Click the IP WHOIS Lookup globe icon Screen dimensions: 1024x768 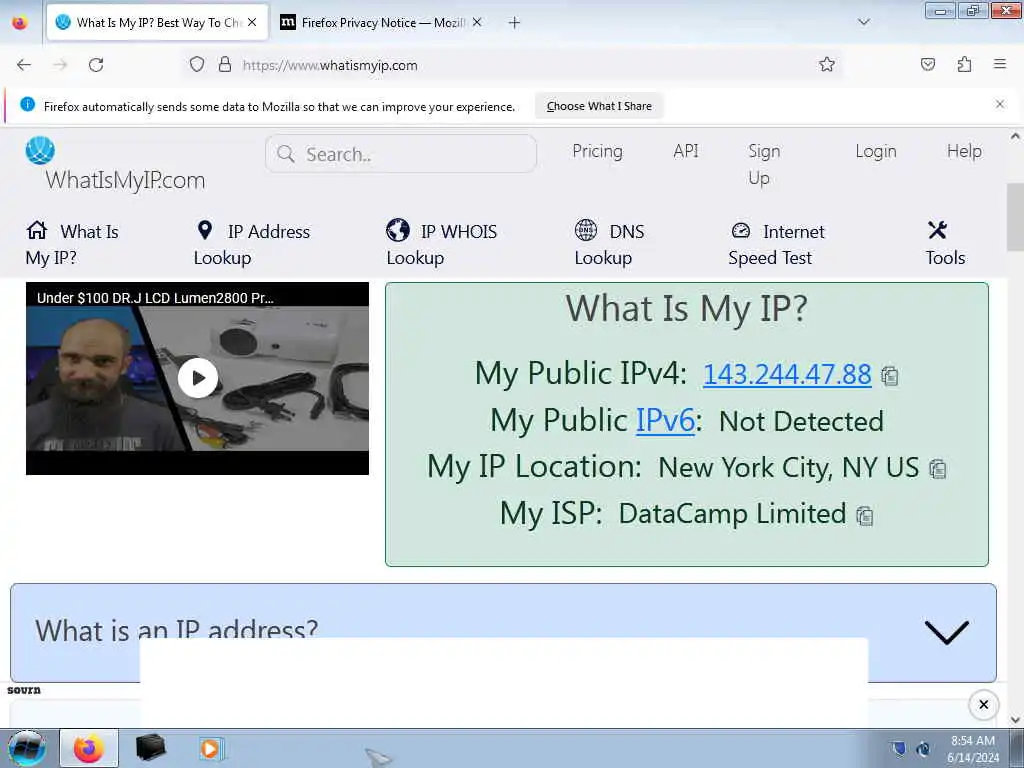[x=398, y=230]
